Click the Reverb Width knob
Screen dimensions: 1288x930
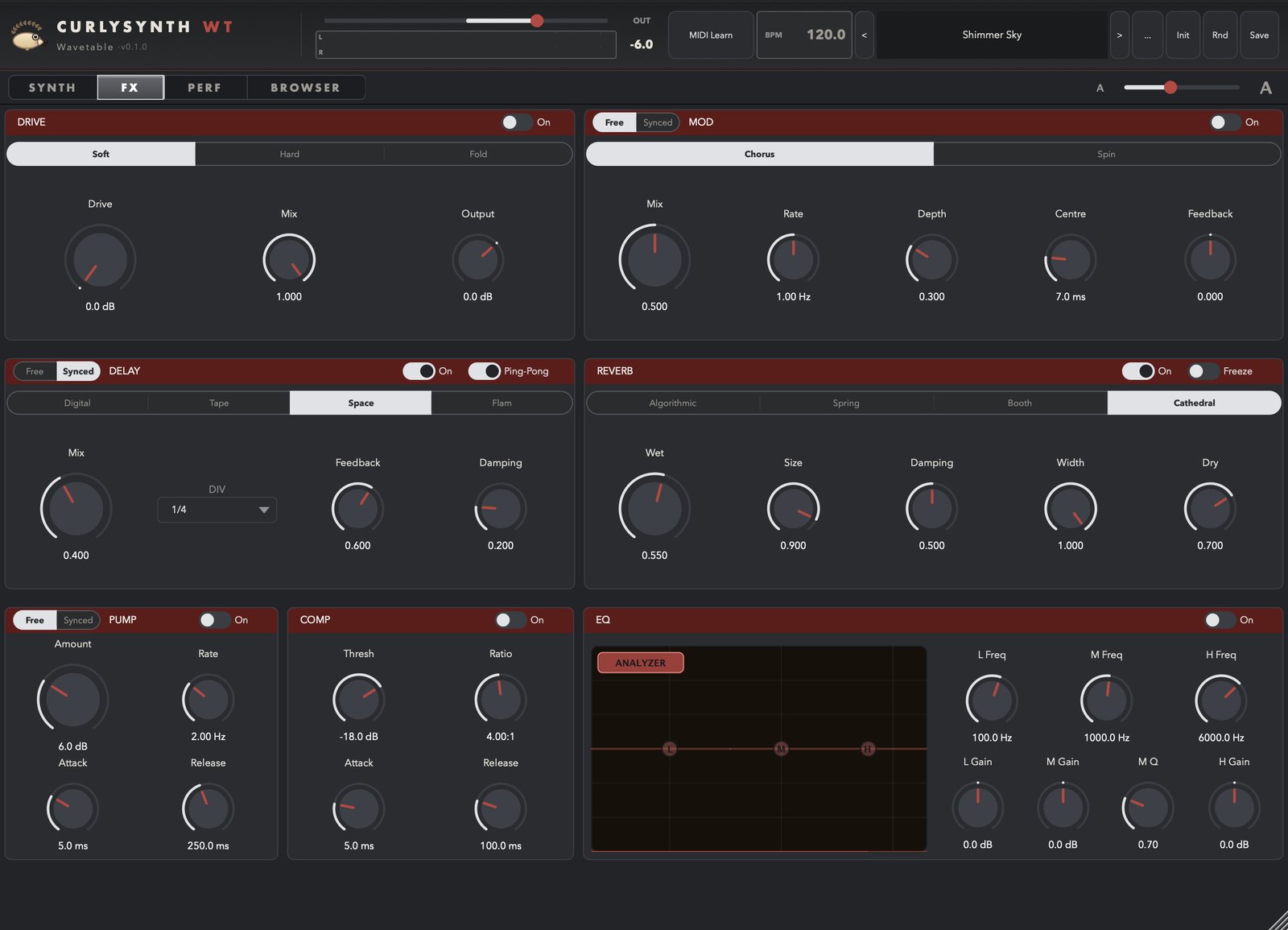pos(1071,508)
